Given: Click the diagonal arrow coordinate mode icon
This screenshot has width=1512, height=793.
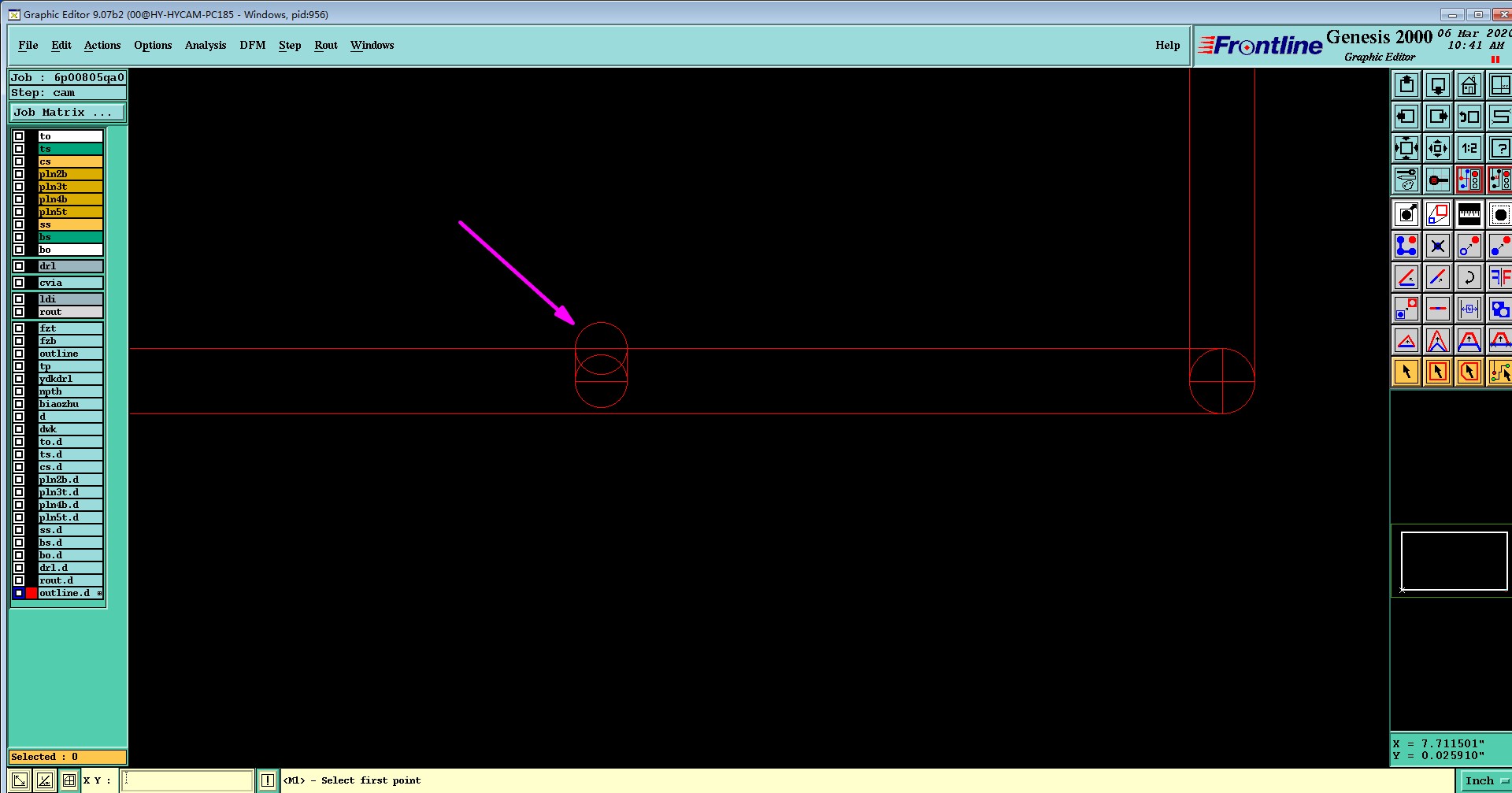Looking at the screenshot, I should 20,780.
